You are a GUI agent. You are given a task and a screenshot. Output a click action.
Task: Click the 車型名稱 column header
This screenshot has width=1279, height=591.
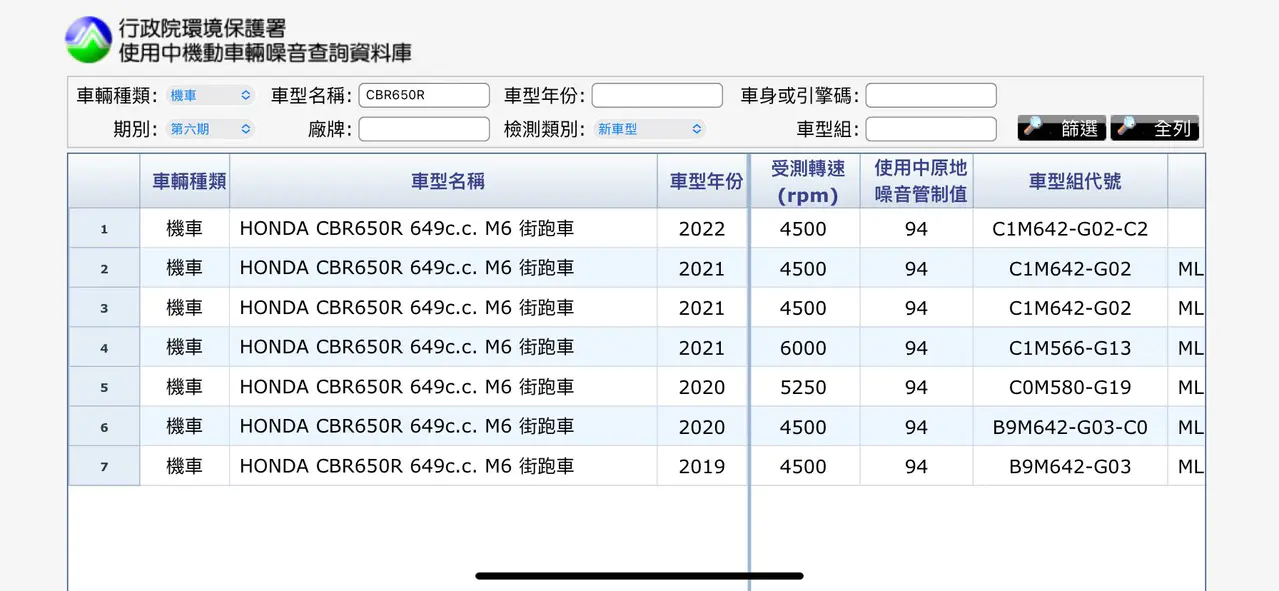[443, 181]
